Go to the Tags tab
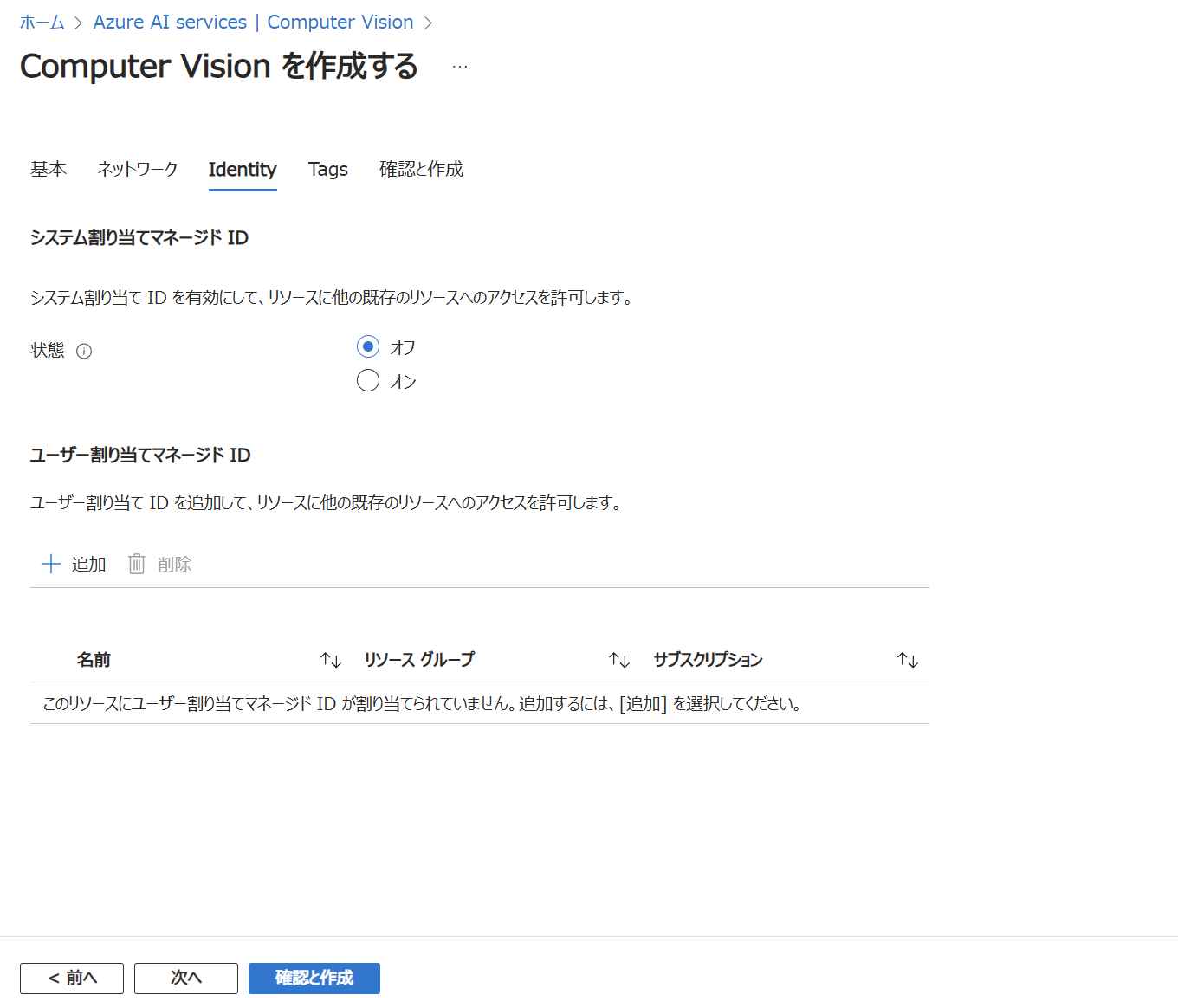This screenshot has width=1178, height=1008. click(x=328, y=170)
